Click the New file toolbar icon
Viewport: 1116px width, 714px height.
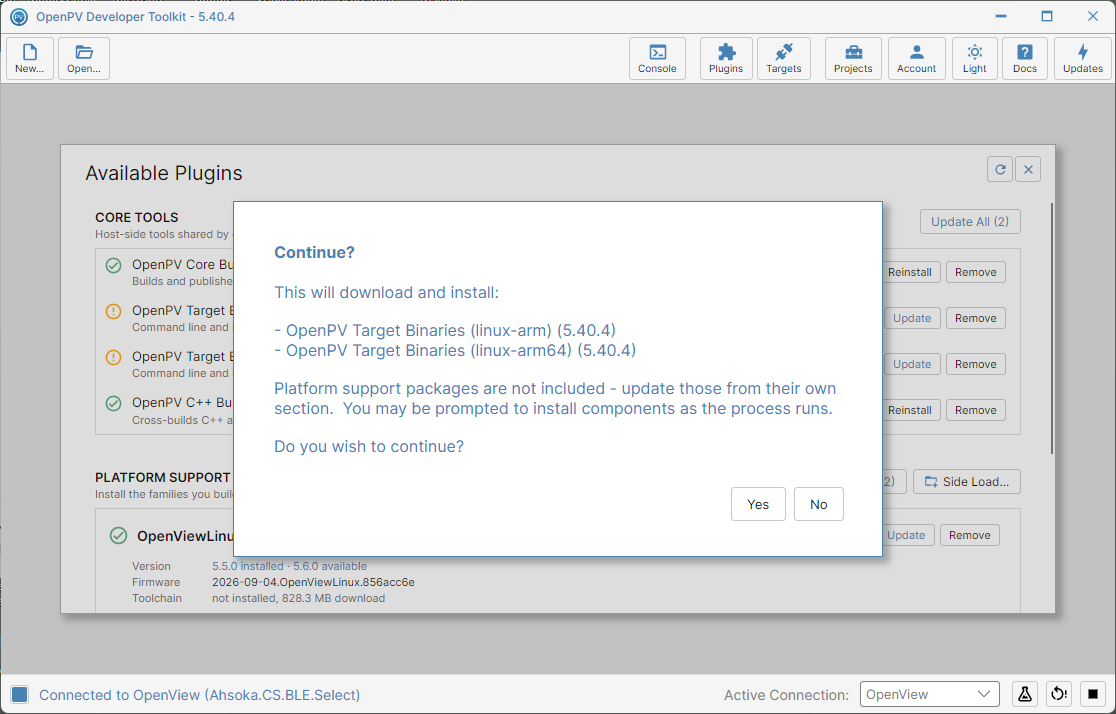click(x=30, y=58)
